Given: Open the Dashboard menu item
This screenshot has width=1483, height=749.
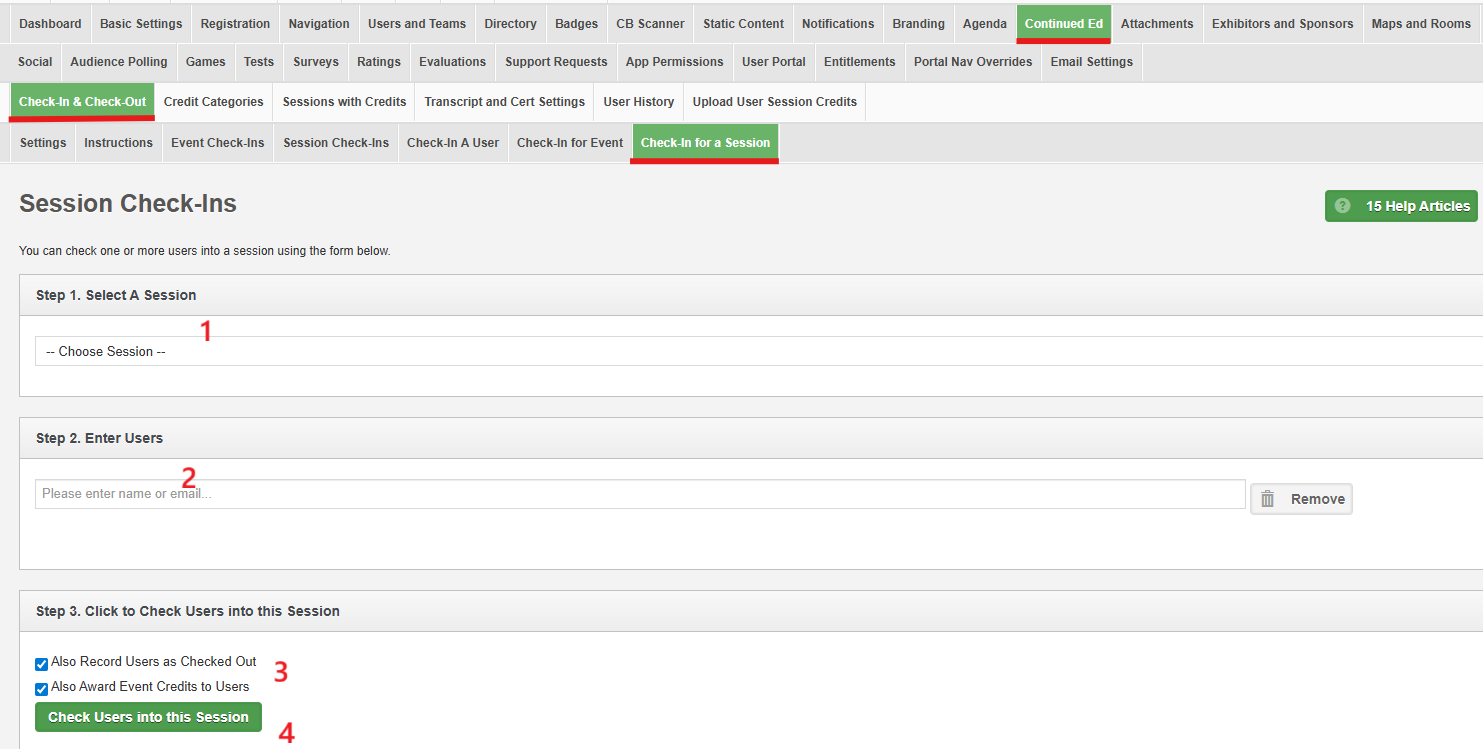Looking at the screenshot, I should [50, 24].
